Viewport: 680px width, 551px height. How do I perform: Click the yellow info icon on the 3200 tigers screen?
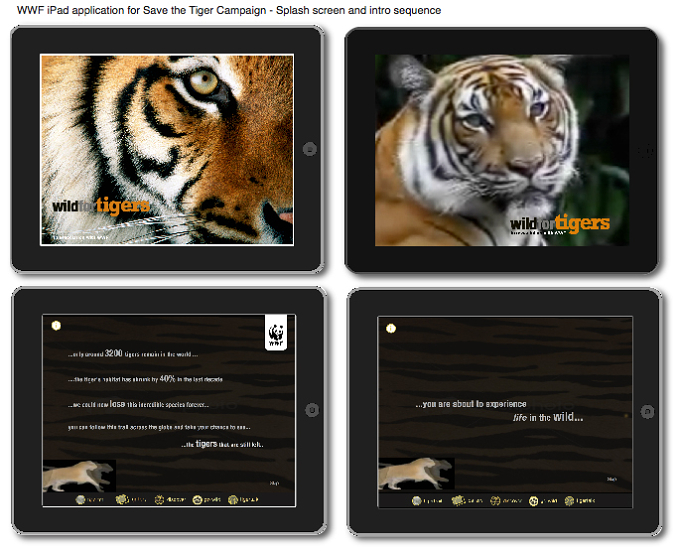56,325
